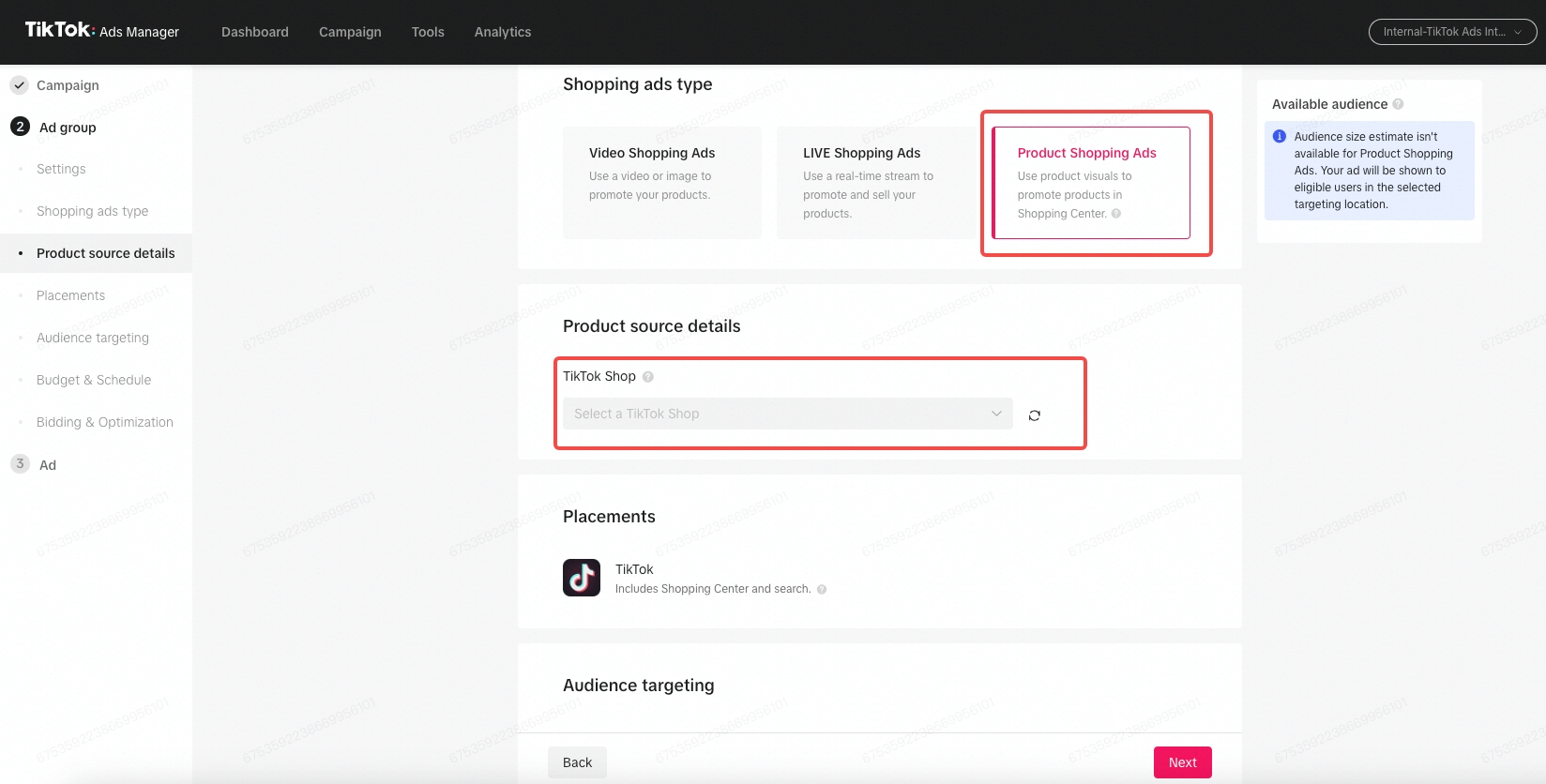Navigate to Budget & Schedule sidebar section
The image size is (1546, 784).
coord(94,380)
